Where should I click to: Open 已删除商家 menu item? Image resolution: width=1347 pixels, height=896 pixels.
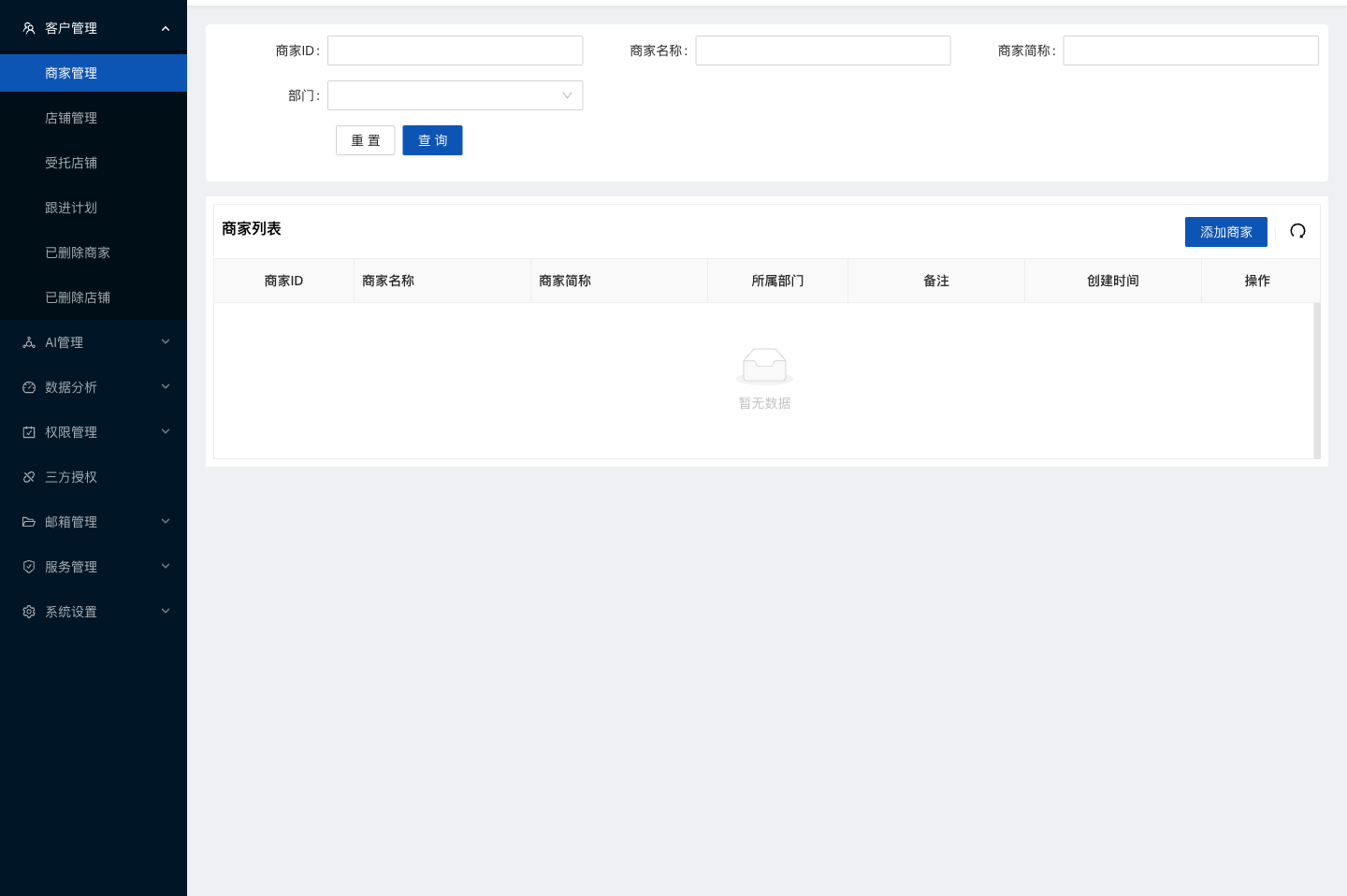tap(94, 253)
